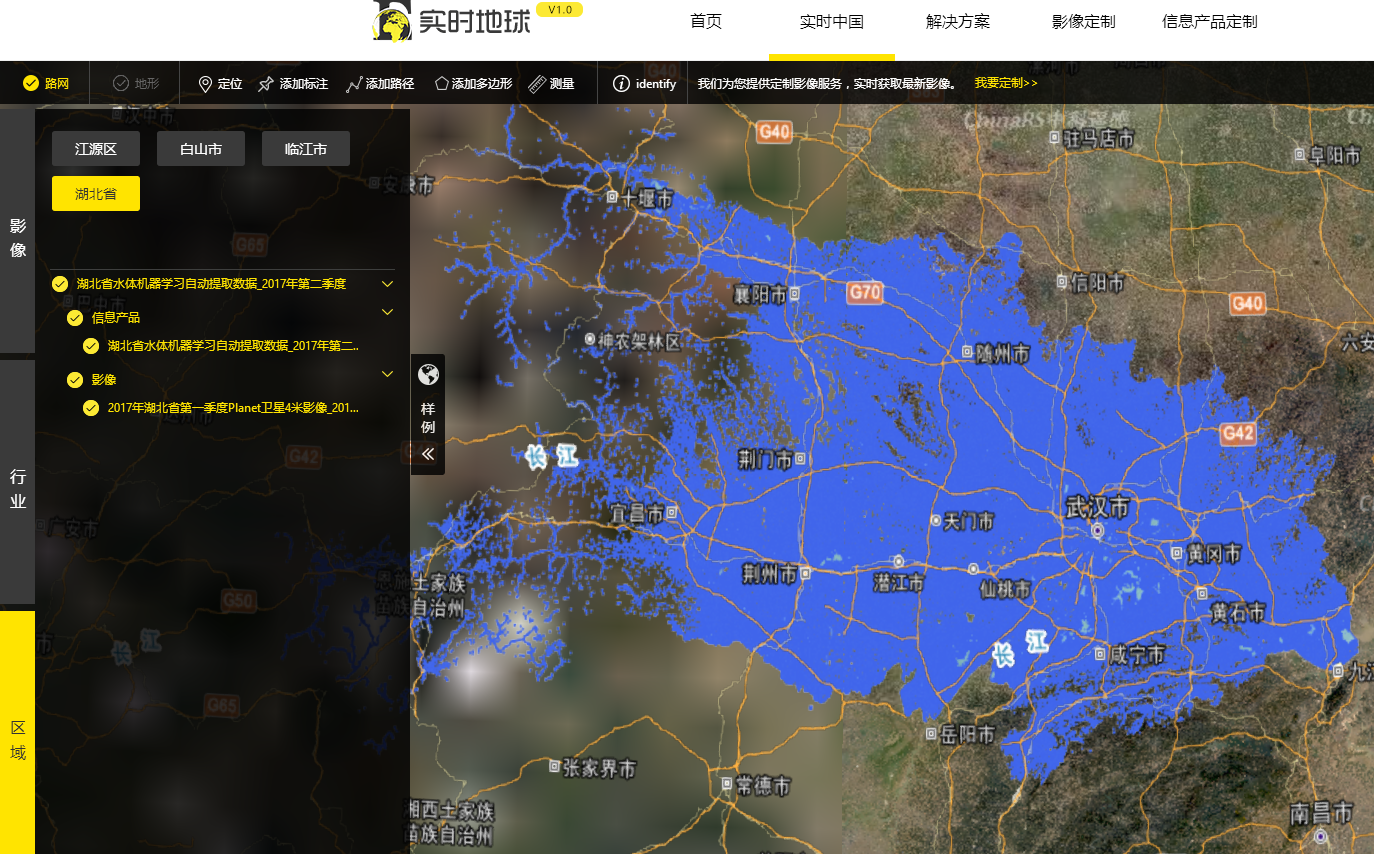Screen dimensions: 1374x854
Task: Click the 2017年湖北省第一季度Planet卫星4米影像 layer name
Action: pos(233,408)
